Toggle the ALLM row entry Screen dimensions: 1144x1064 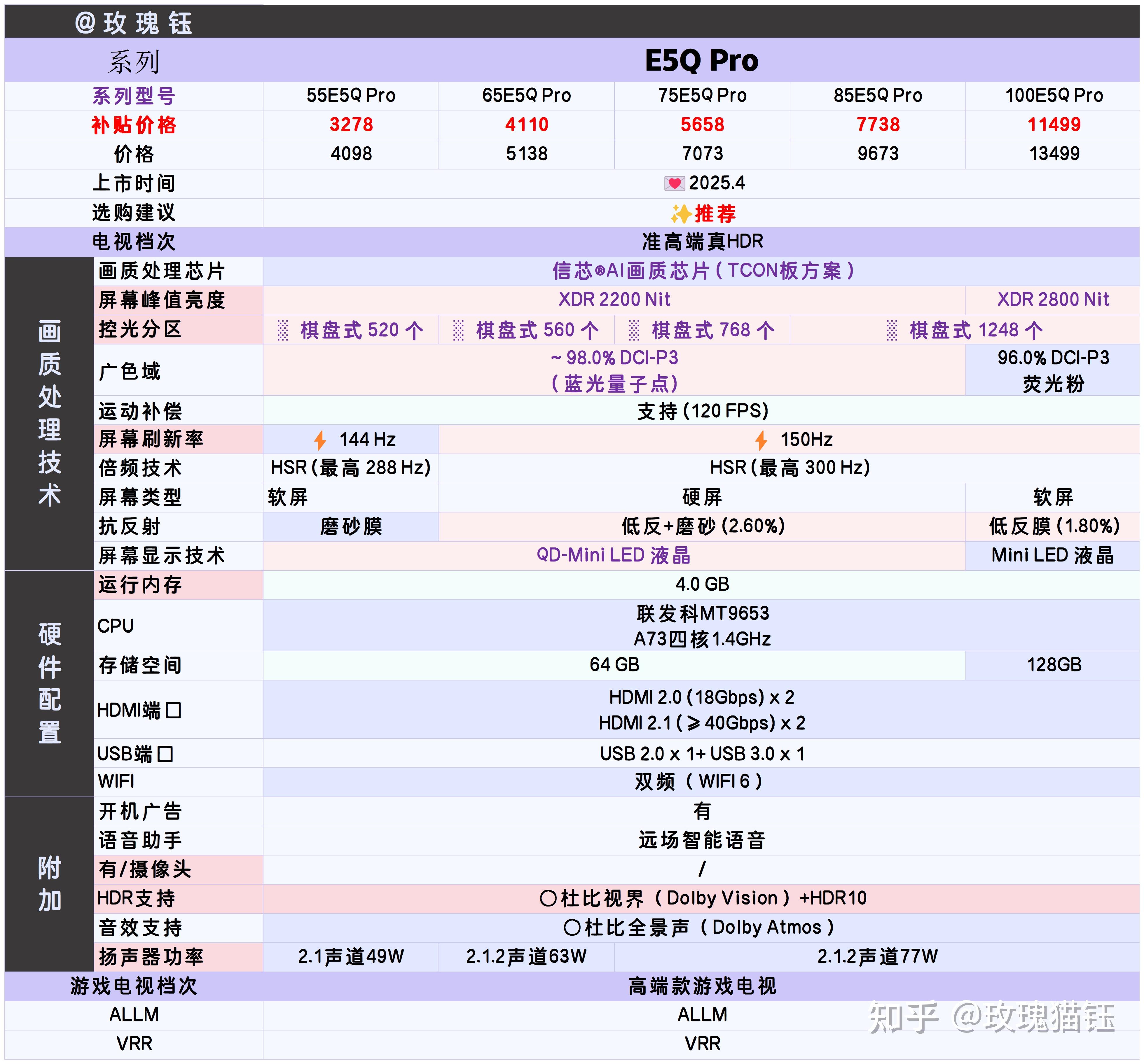click(x=703, y=1014)
